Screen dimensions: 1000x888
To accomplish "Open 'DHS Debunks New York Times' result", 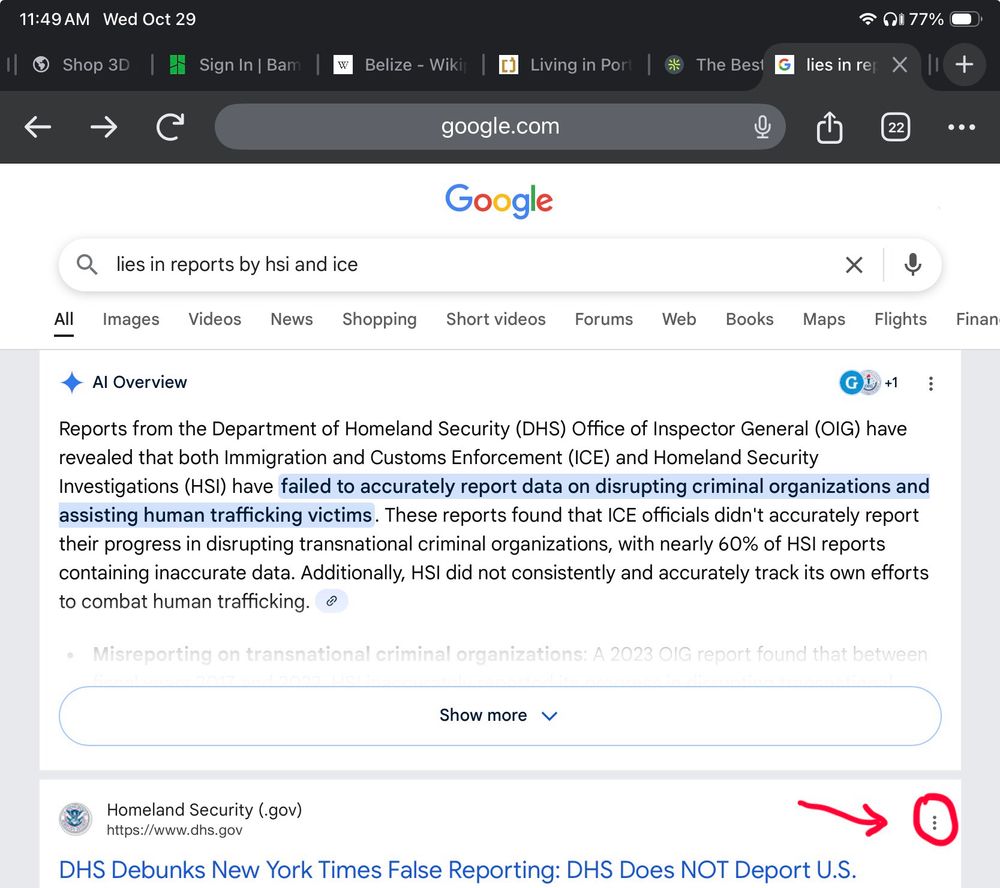I will pyautogui.click(x=457, y=870).
